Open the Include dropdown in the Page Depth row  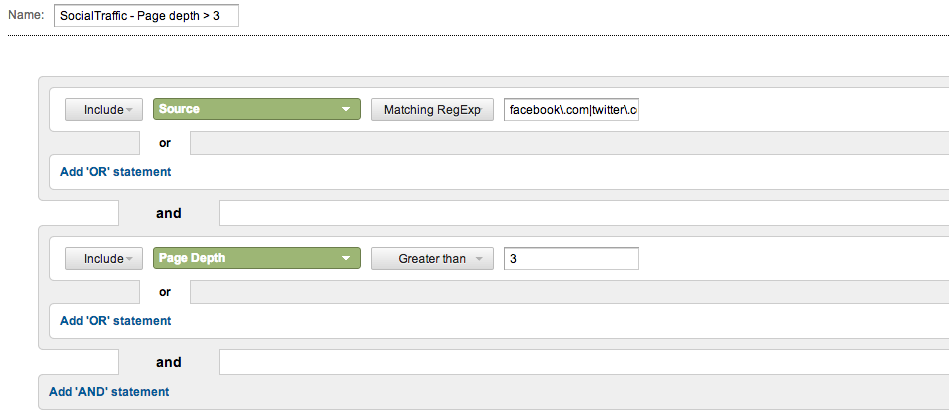coord(104,258)
